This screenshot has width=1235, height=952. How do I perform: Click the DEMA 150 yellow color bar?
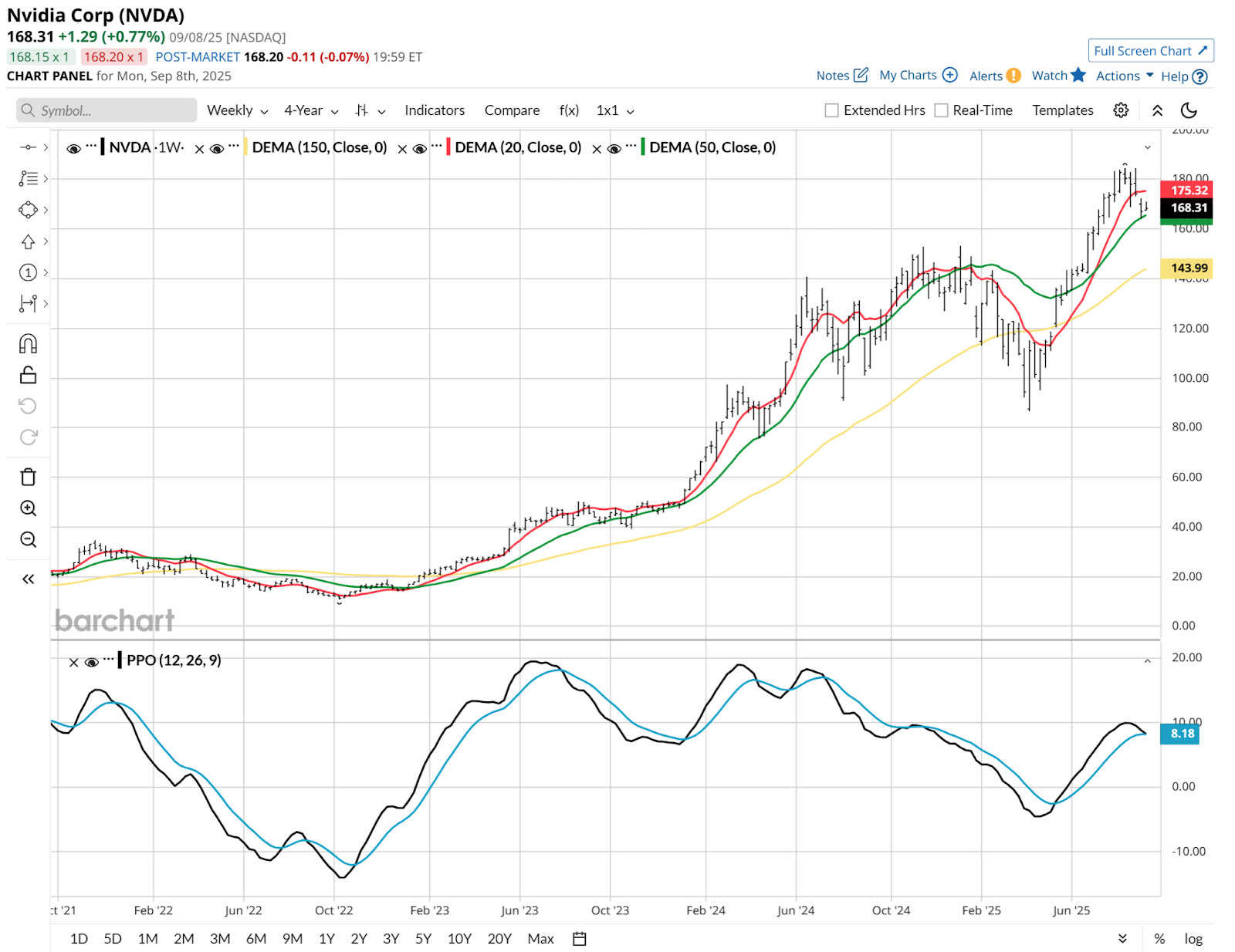coord(246,147)
